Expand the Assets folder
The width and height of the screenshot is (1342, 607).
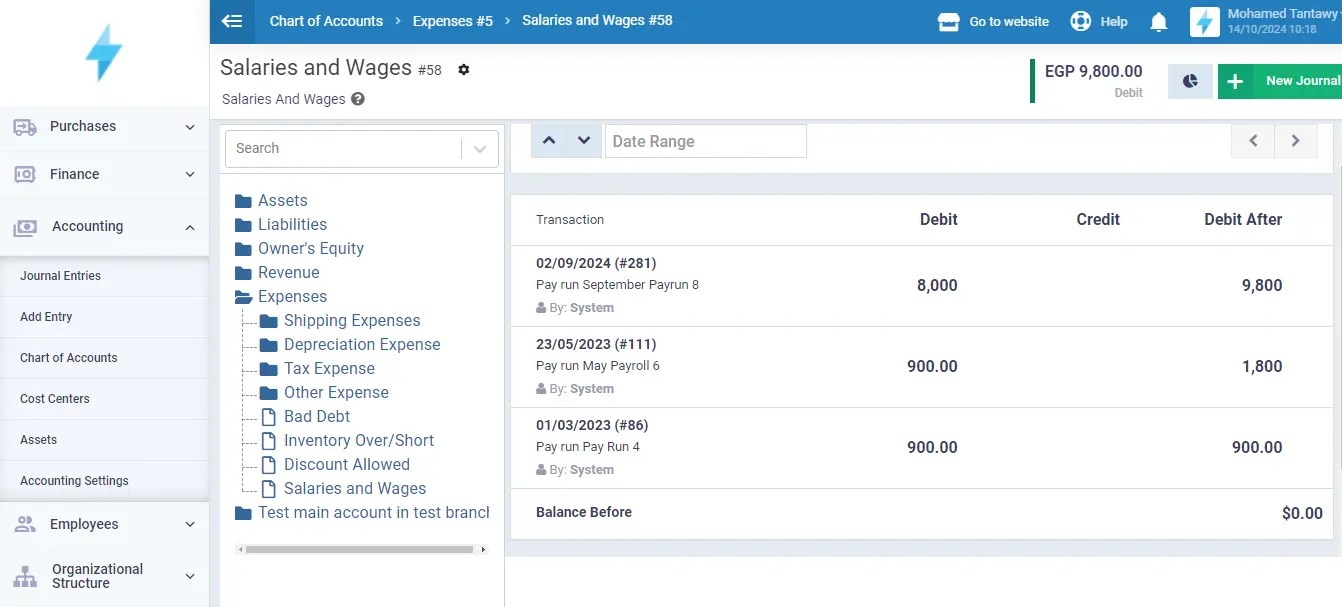pyautogui.click(x=244, y=200)
